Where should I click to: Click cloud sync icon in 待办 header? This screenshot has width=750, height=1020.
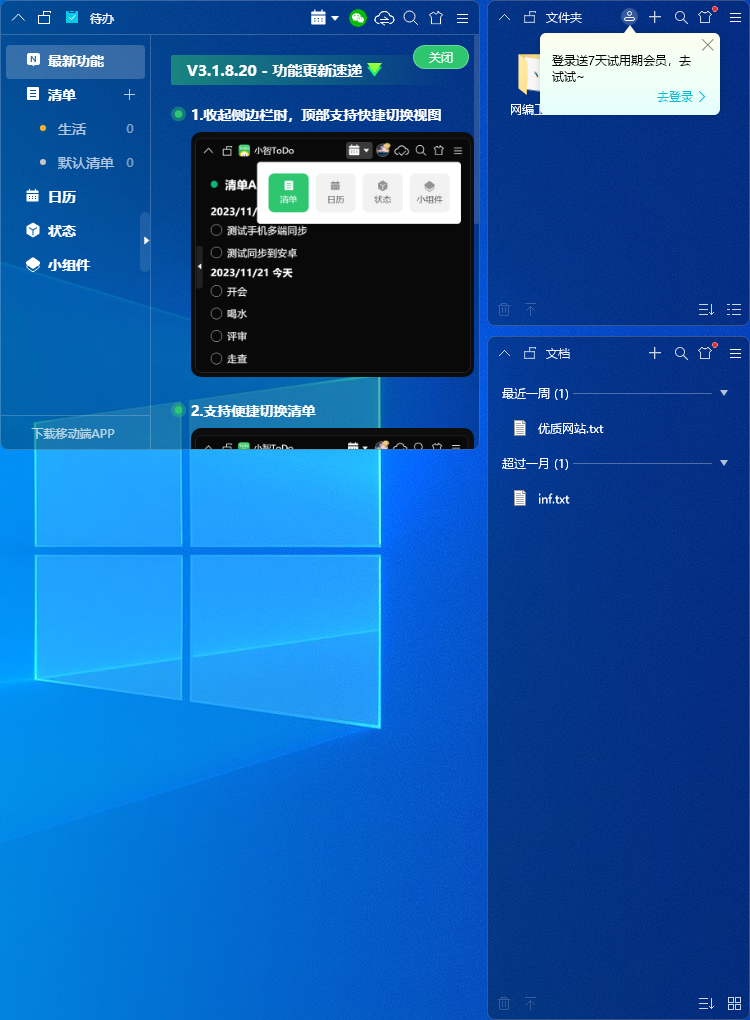coord(384,18)
